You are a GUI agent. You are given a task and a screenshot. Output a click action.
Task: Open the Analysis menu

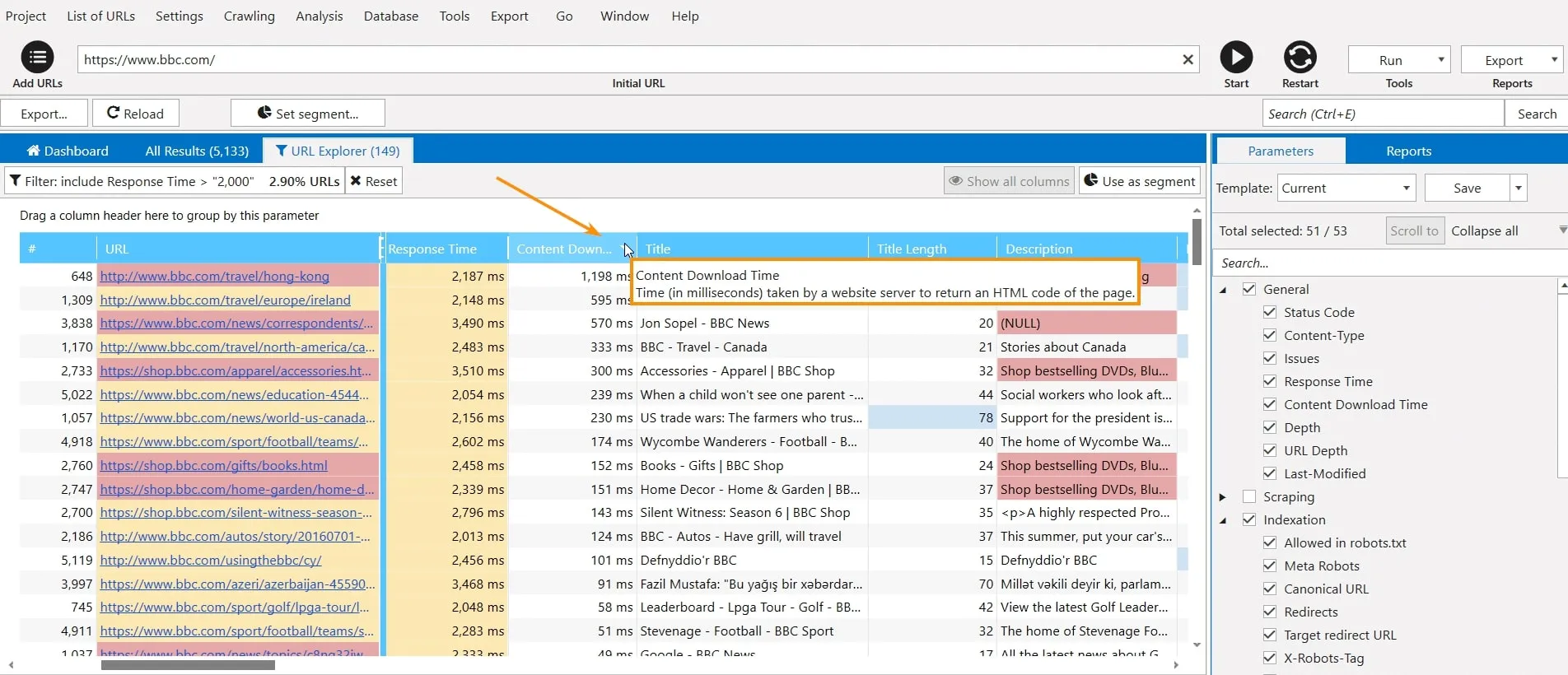320,16
